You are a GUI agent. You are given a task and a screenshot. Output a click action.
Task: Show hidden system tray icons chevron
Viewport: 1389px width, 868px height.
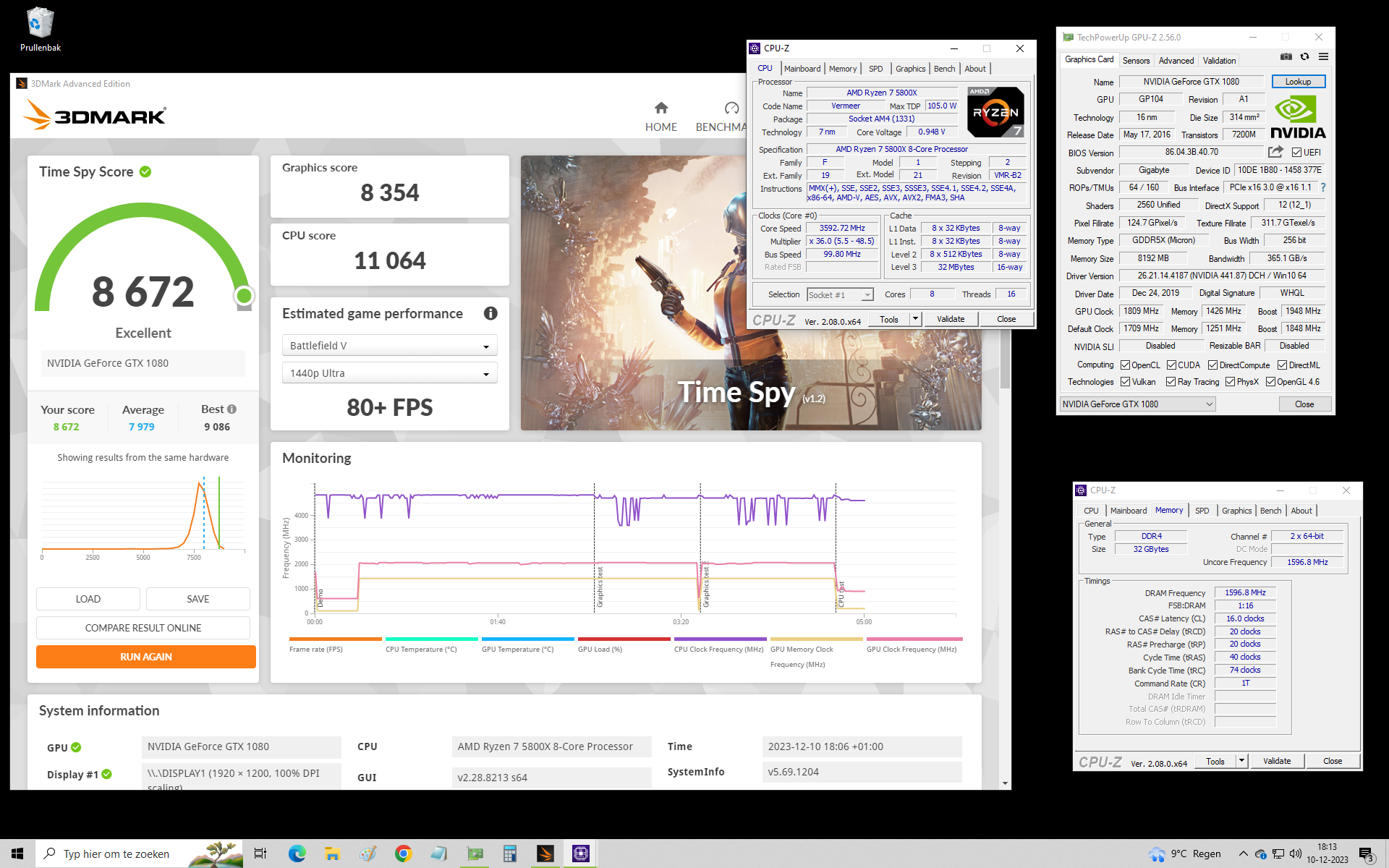[1243, 854]
